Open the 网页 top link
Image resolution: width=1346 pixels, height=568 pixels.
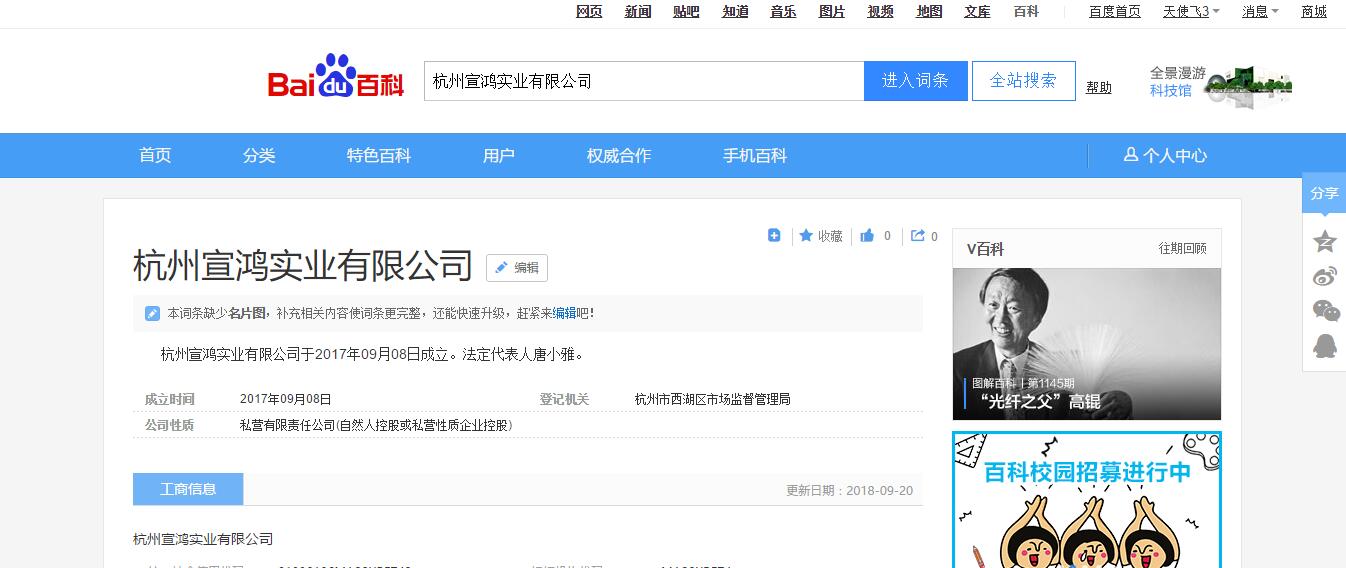point(589,12)
